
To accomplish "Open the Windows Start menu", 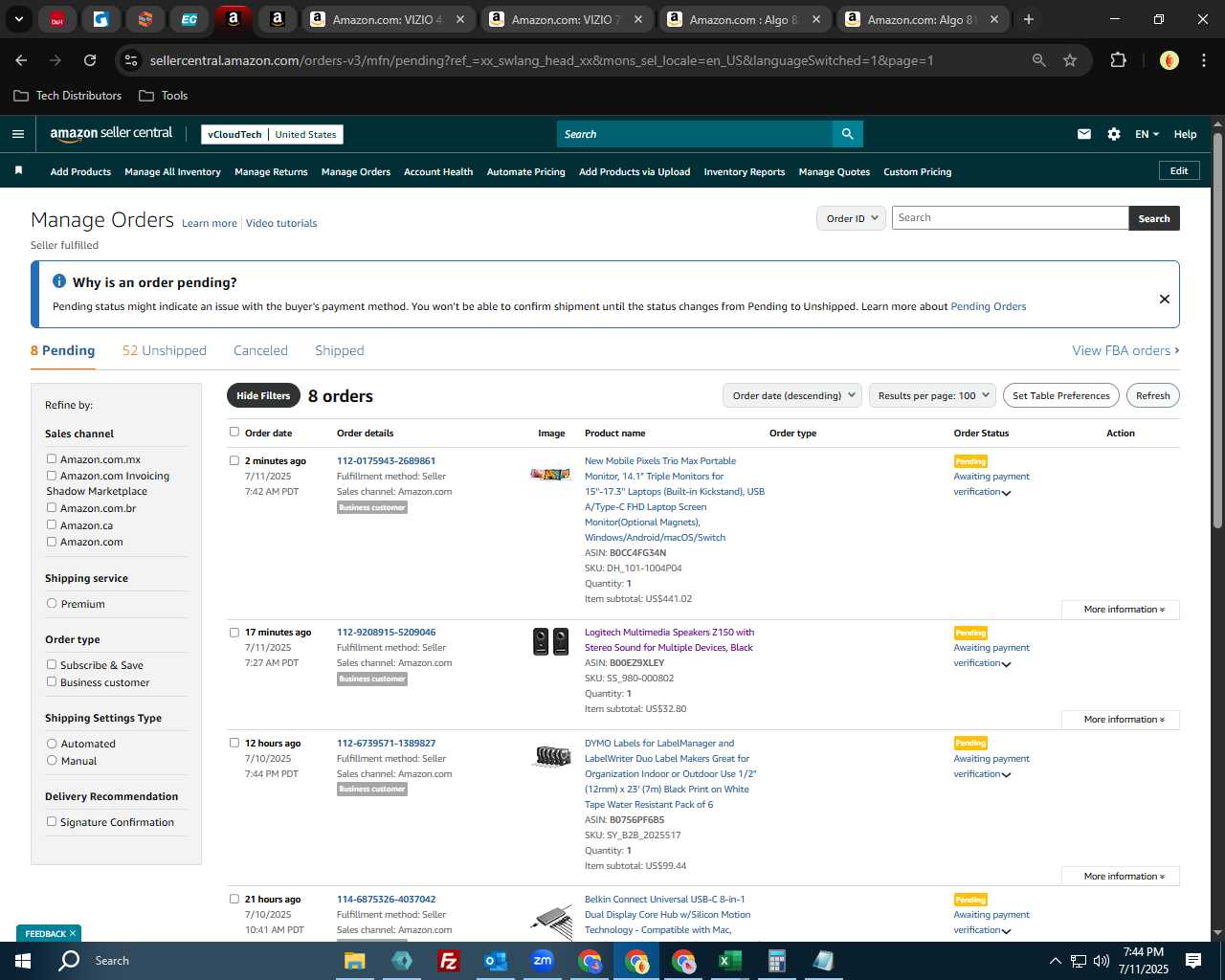I will tap(22, 961).
